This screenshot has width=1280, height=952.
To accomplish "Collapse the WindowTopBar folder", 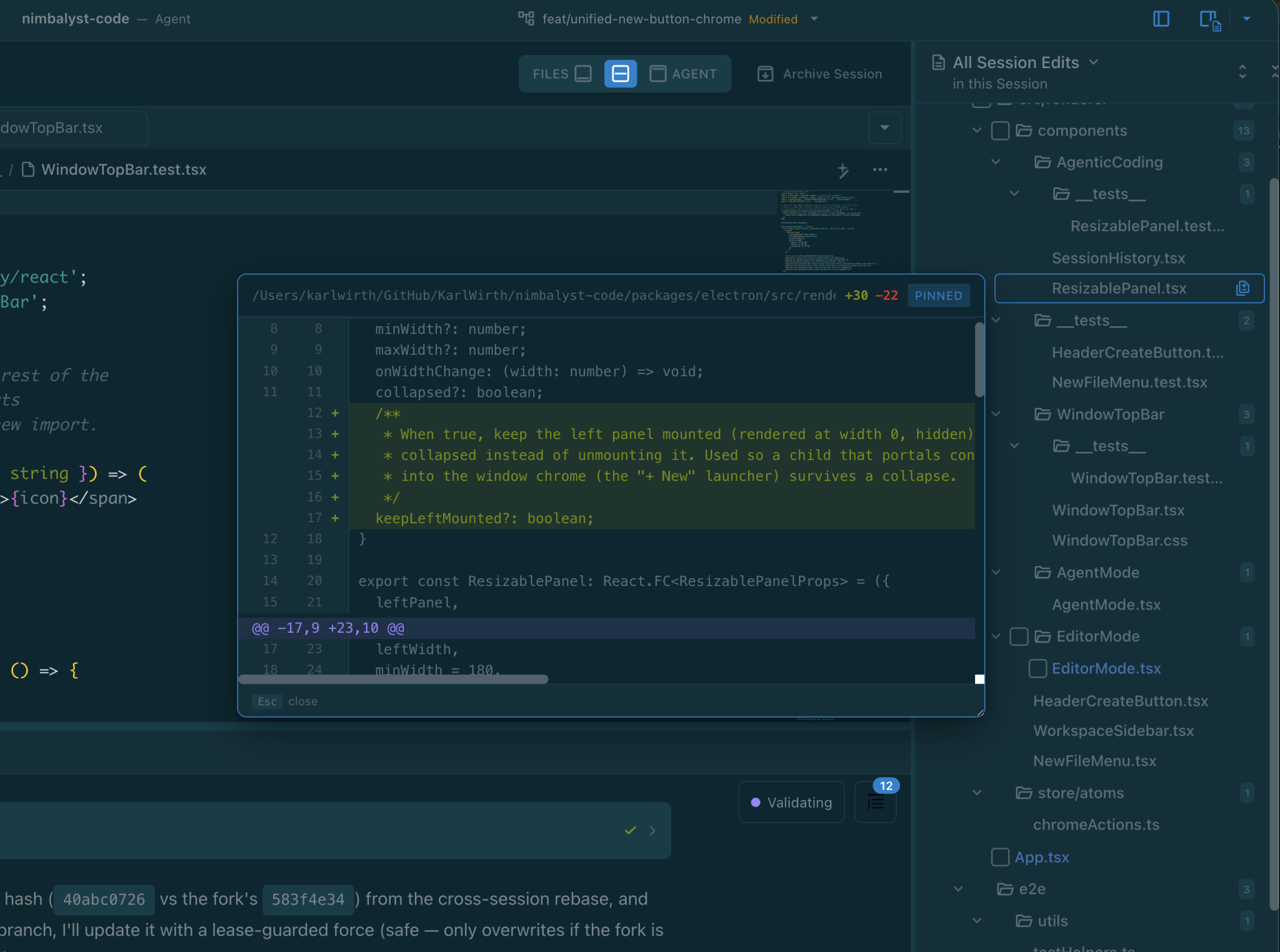I will pyautogui.click(x=996, y=414).
